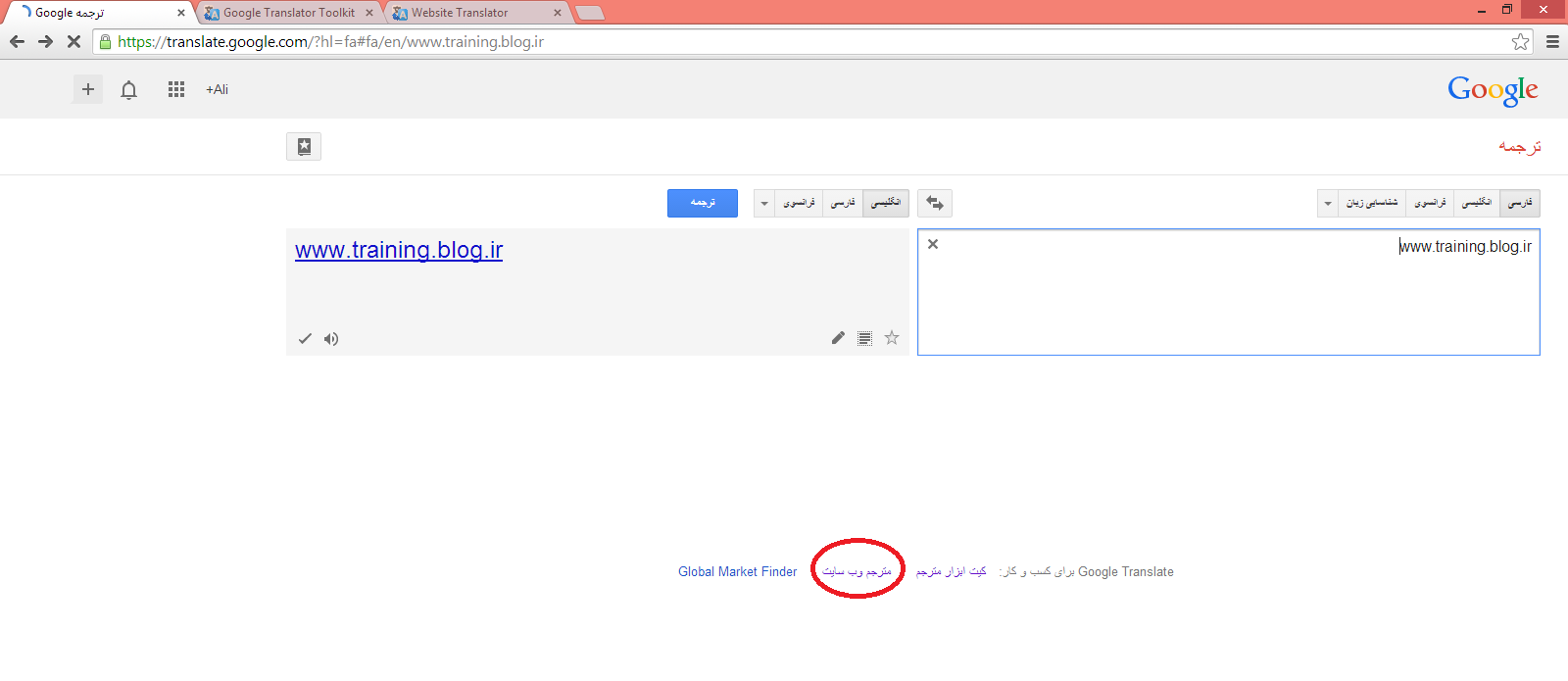
Task: Star the translation to save it
Action: point(892,338)
